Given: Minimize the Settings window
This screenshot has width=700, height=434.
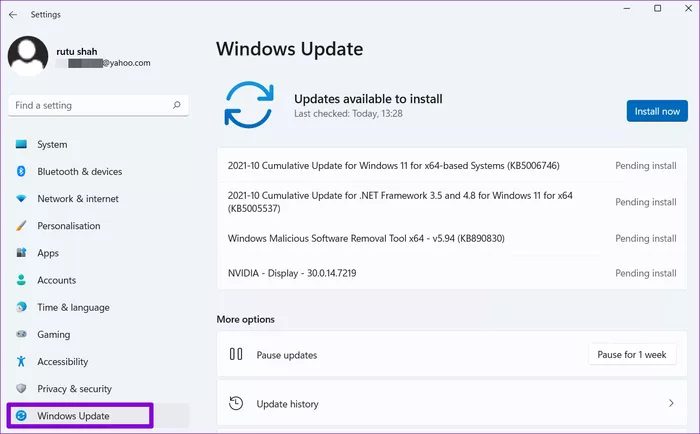Looking at the screenshot, I should [627, 8].
